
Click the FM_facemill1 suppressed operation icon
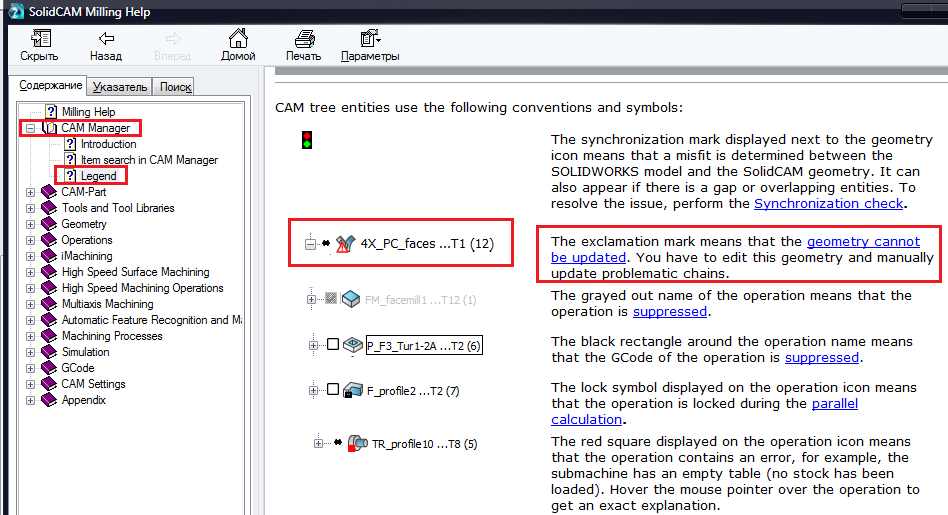click(x=351, y=299)
